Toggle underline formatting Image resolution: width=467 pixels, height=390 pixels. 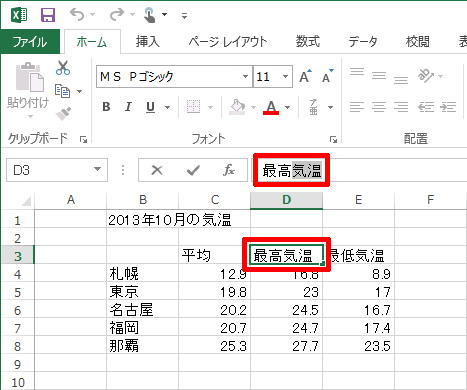click(150, 107)
